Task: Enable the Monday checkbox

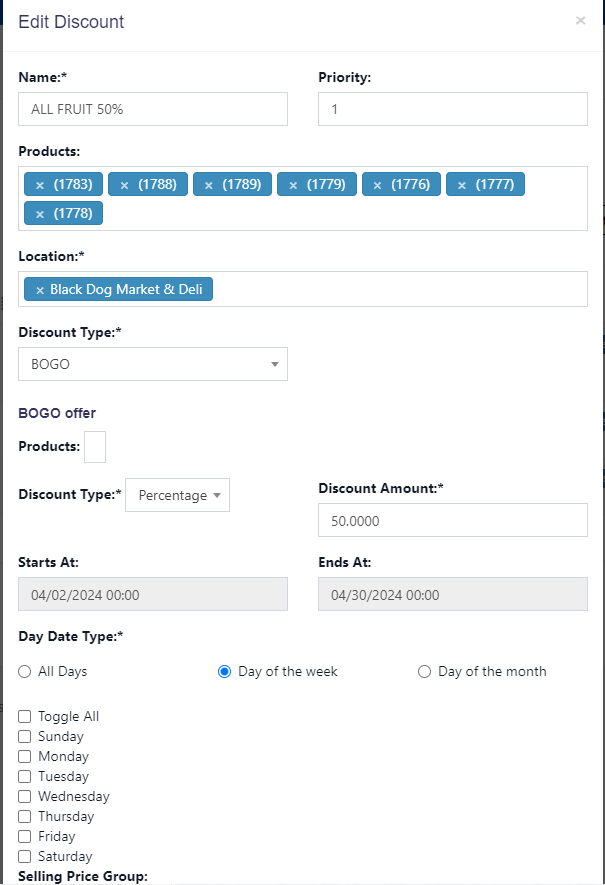Action: (24, 756)
